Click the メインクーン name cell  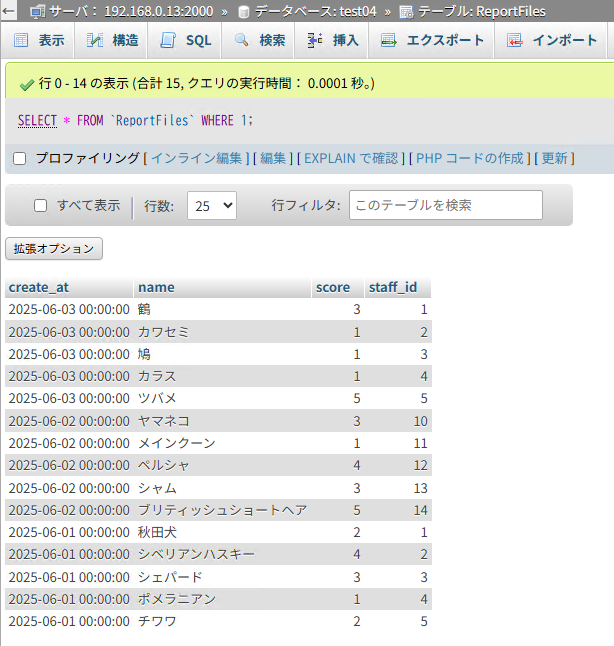point(222,443)
